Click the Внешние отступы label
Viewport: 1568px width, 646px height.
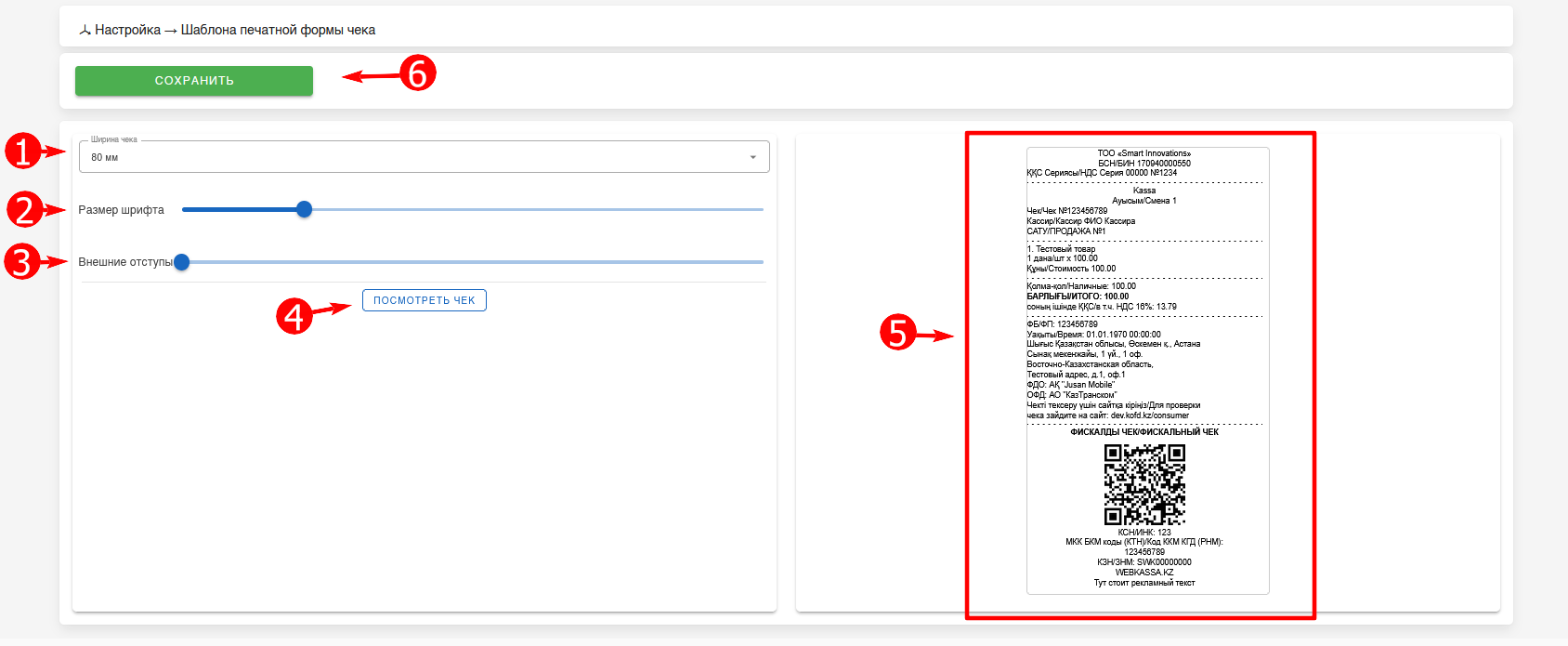click(125, 262)
